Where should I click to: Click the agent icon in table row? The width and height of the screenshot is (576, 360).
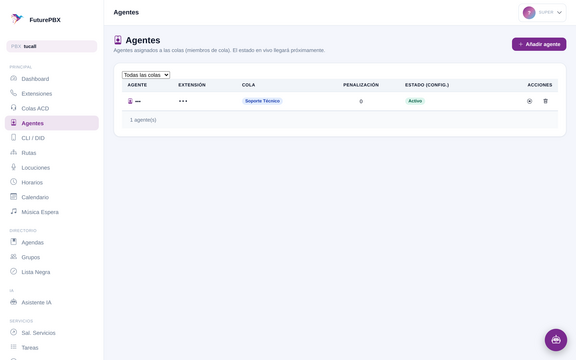coord(130,101)
